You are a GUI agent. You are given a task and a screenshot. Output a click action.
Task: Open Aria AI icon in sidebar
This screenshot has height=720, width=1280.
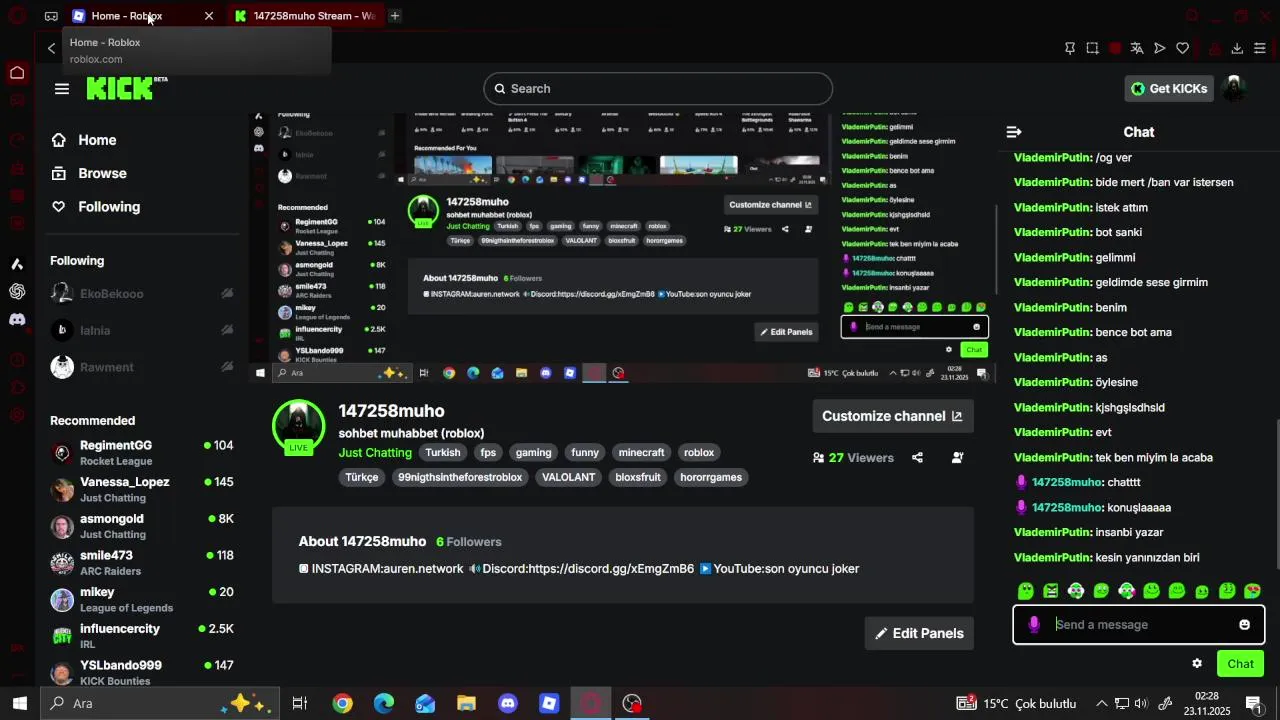coord(17,264)
